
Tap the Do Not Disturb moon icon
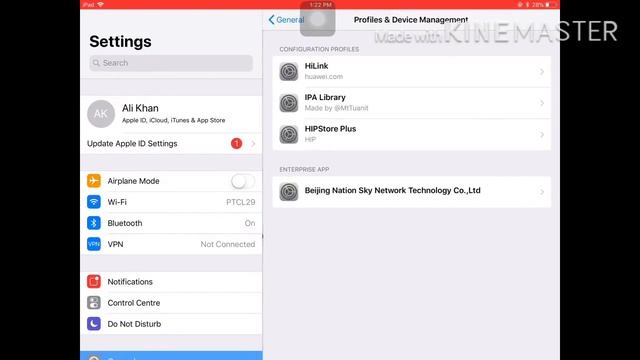click(94, 324)
